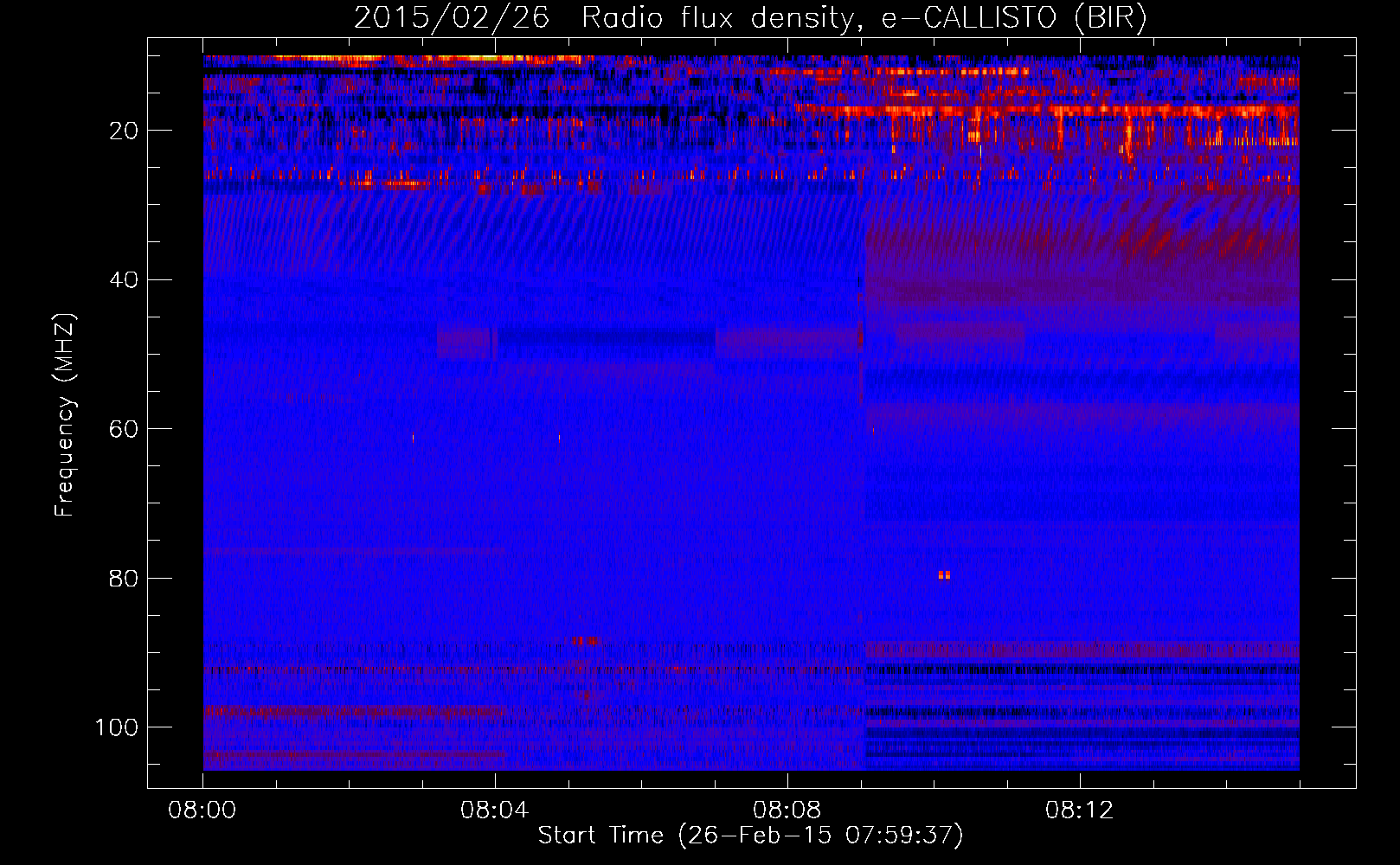This screenshot has width=1400, height=865.
Task: Click the 'Start Time (26-Feb-15 07:59:37)' label
Action: point(750,836)
